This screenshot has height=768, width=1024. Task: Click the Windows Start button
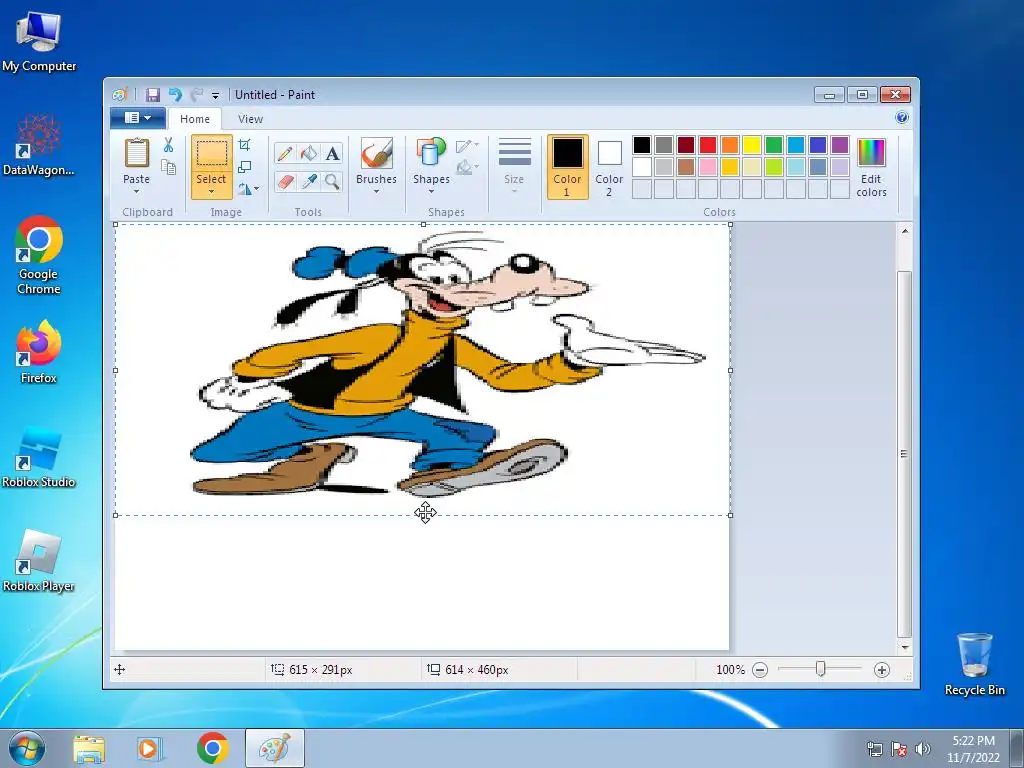coord(27,748)
